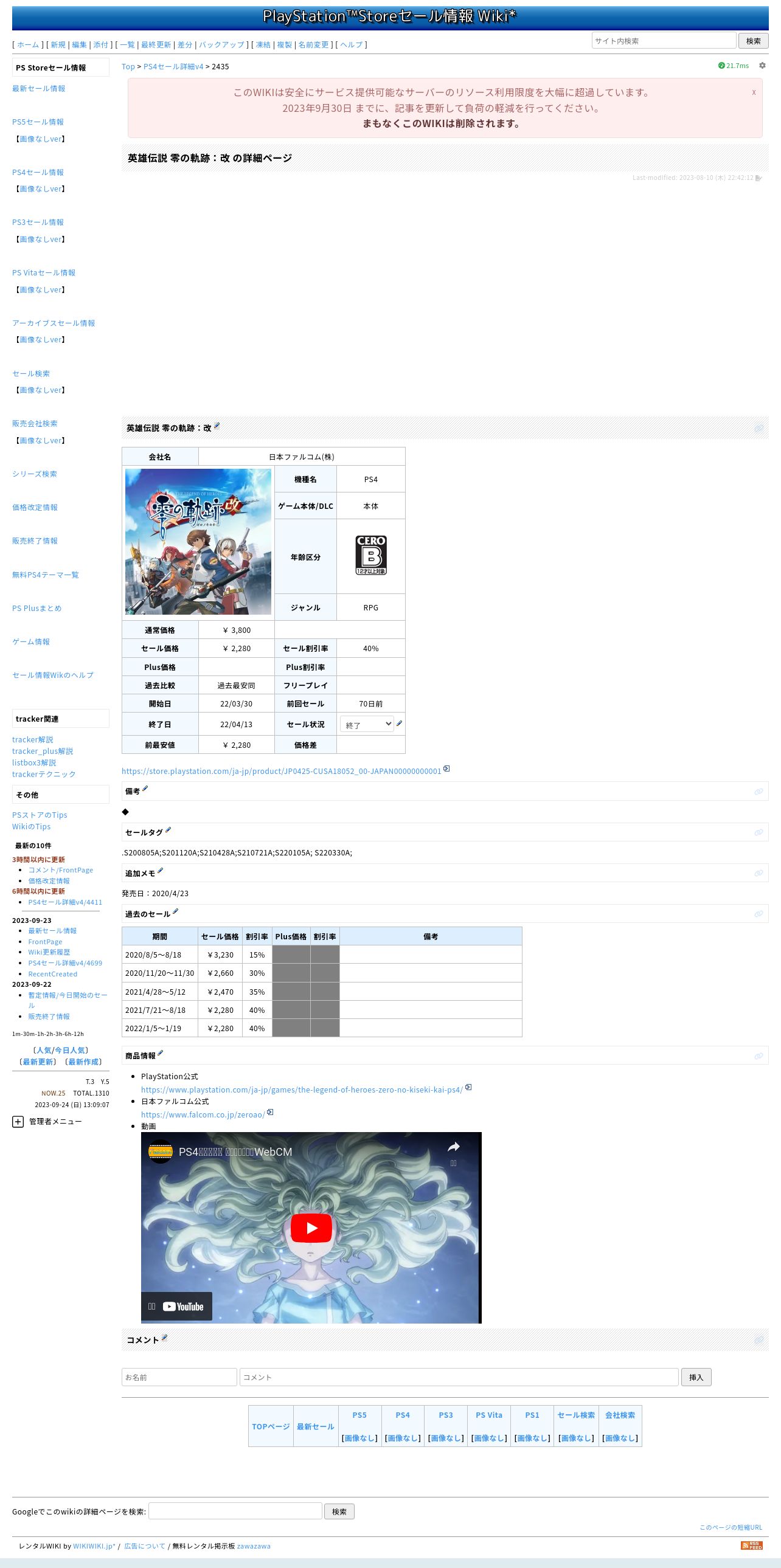Image resolution: width=781 pixels, height=1568 pixels.
Task: Open 販売終了情報 link under 2023-09-22
Action: pyautogui.click(x=49, y=1017)
